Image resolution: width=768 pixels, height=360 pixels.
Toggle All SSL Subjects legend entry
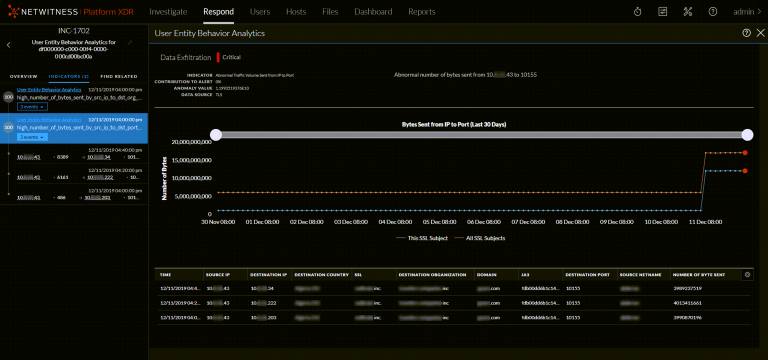[x=480, y=238]
